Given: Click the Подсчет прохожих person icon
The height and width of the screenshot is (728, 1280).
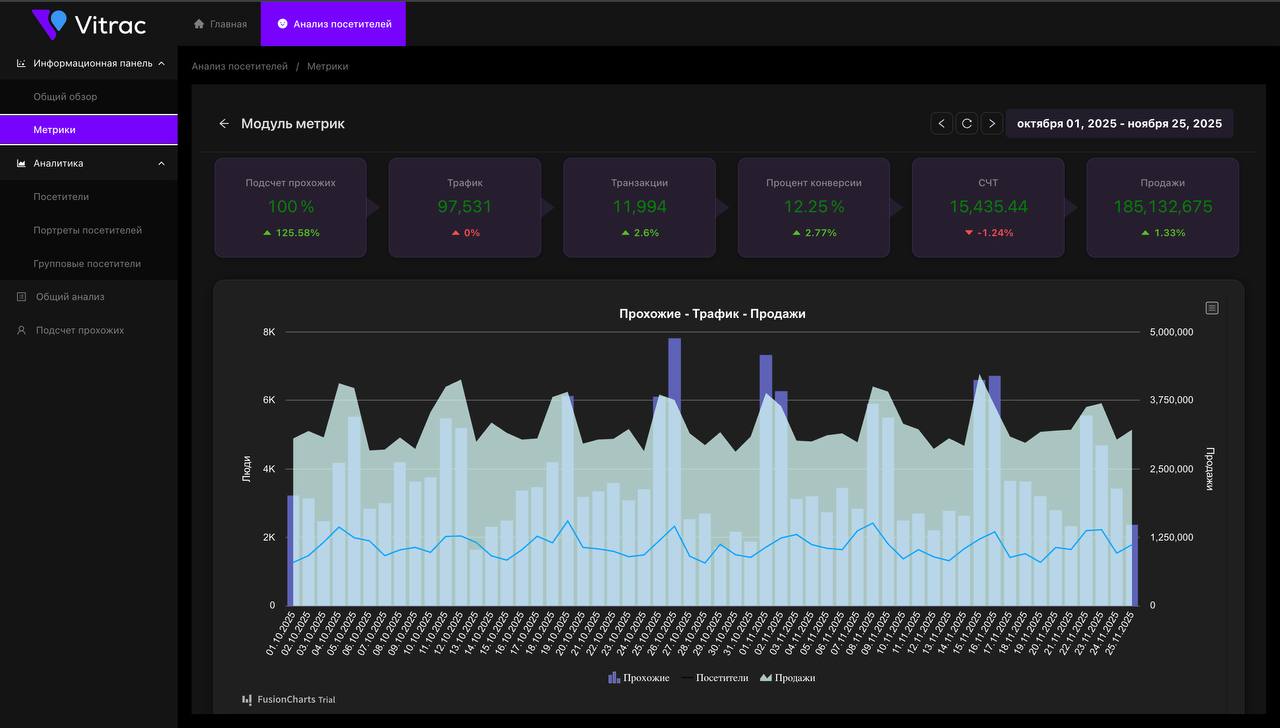Looking at the screenshot, I should [21, 330].
